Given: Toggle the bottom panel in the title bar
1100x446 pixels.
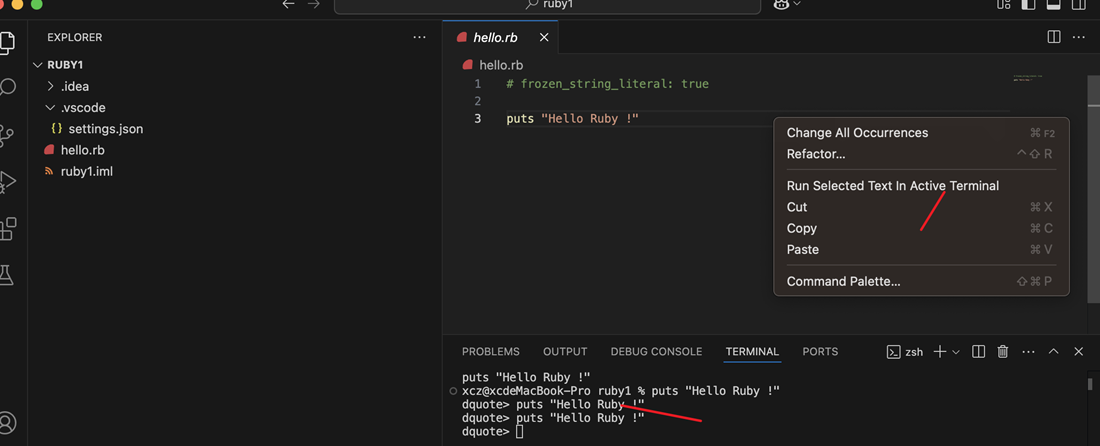Looking at the screenshot, I should (x=1052, y=5).
